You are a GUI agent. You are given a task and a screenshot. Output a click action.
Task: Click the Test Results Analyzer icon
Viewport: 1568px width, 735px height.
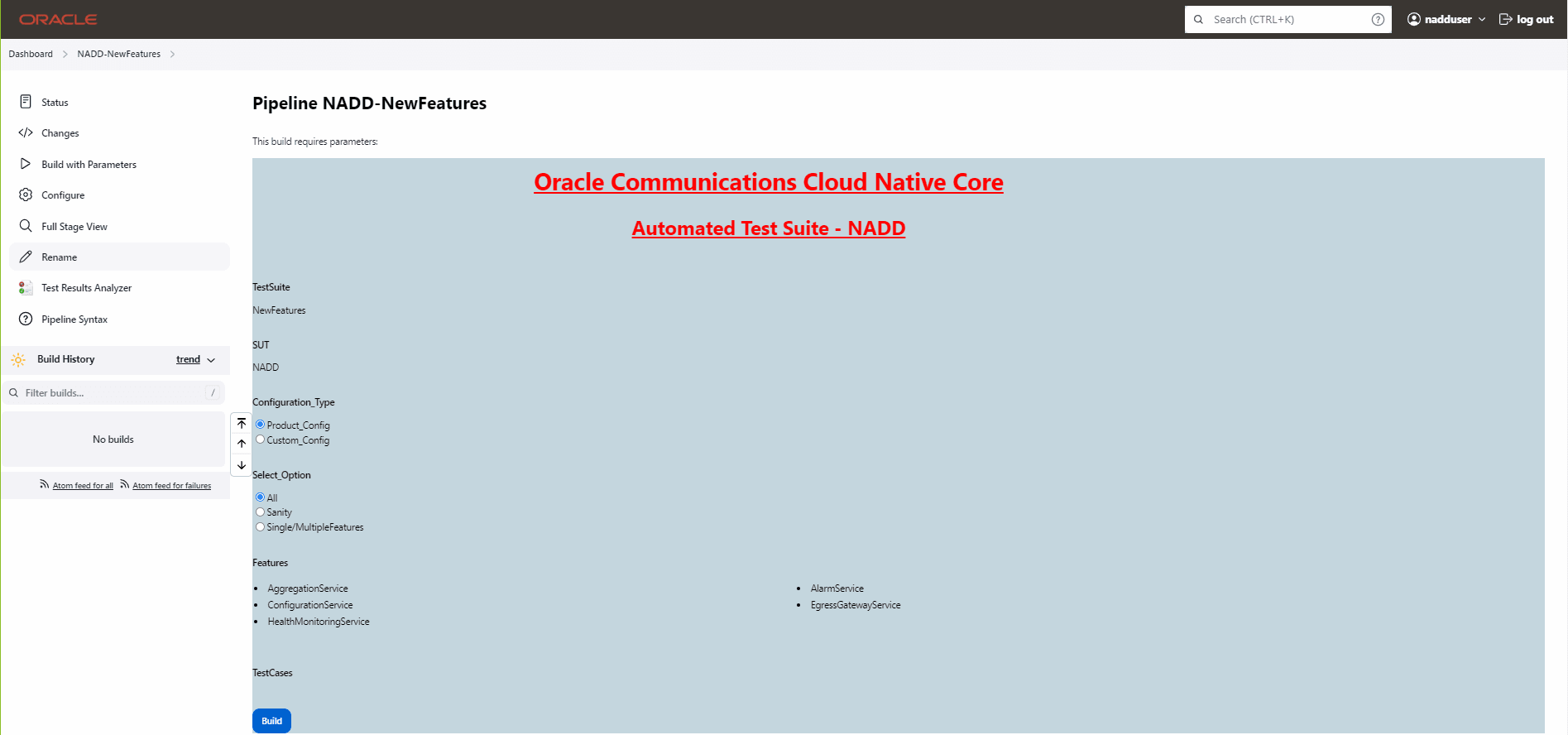(x=26, y=287)
